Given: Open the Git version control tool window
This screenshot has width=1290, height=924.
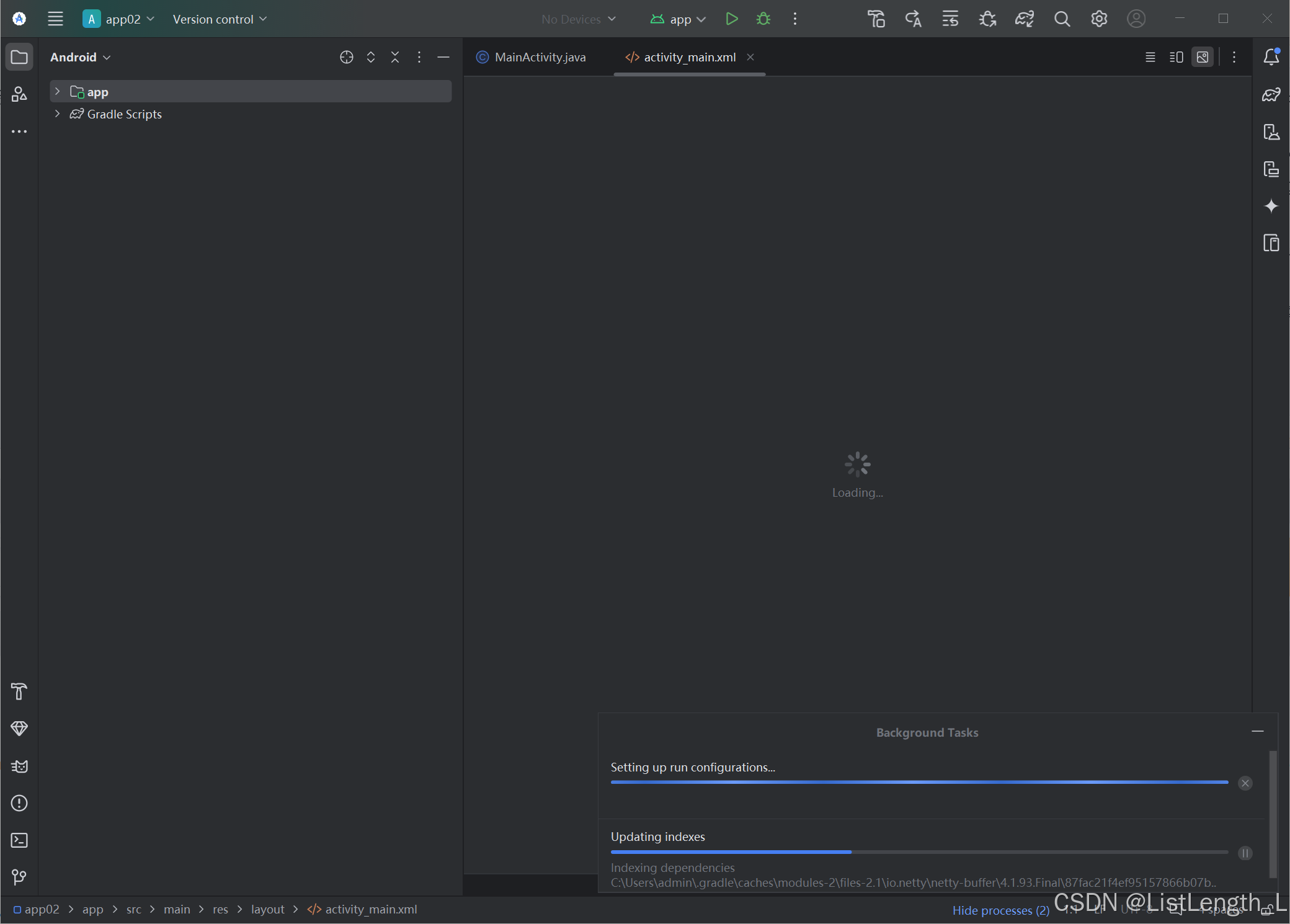Looking at the screenshot, I should [x=19, y=877].
